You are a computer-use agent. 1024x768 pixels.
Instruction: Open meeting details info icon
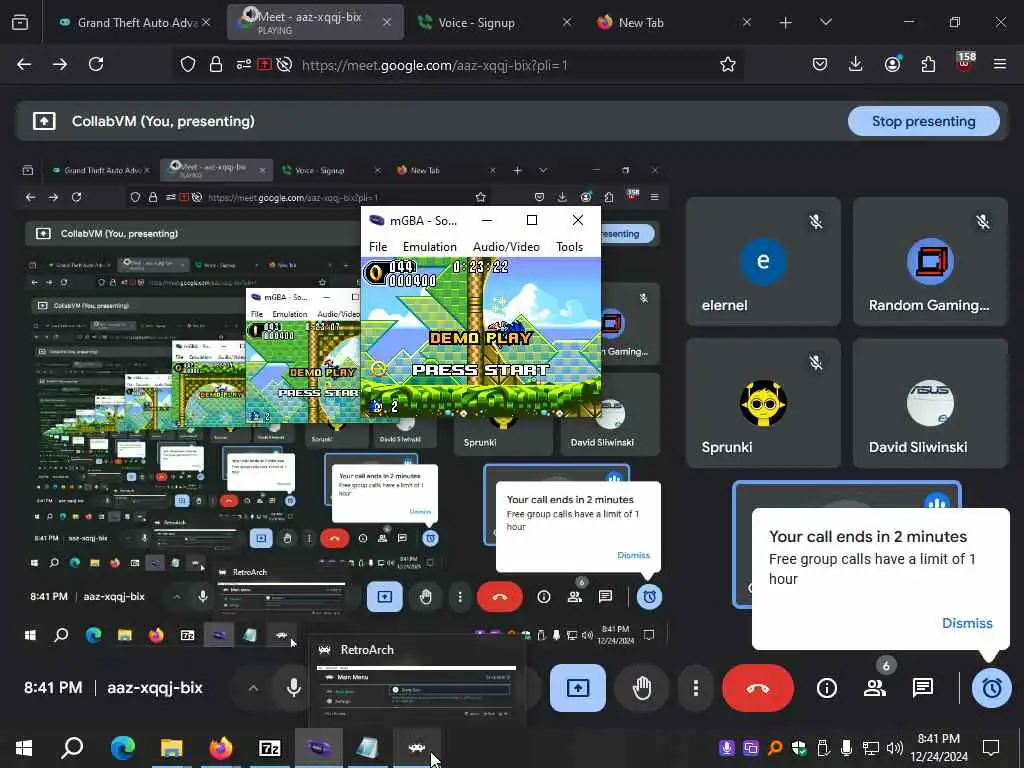click(827, 688)
